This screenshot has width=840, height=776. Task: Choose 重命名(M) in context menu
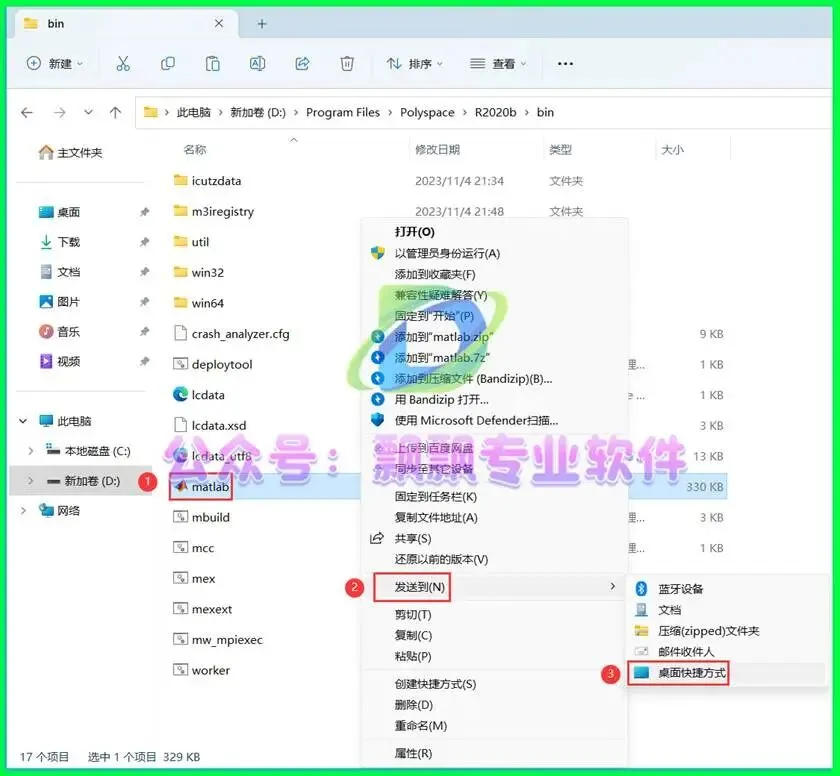(421, 726)
